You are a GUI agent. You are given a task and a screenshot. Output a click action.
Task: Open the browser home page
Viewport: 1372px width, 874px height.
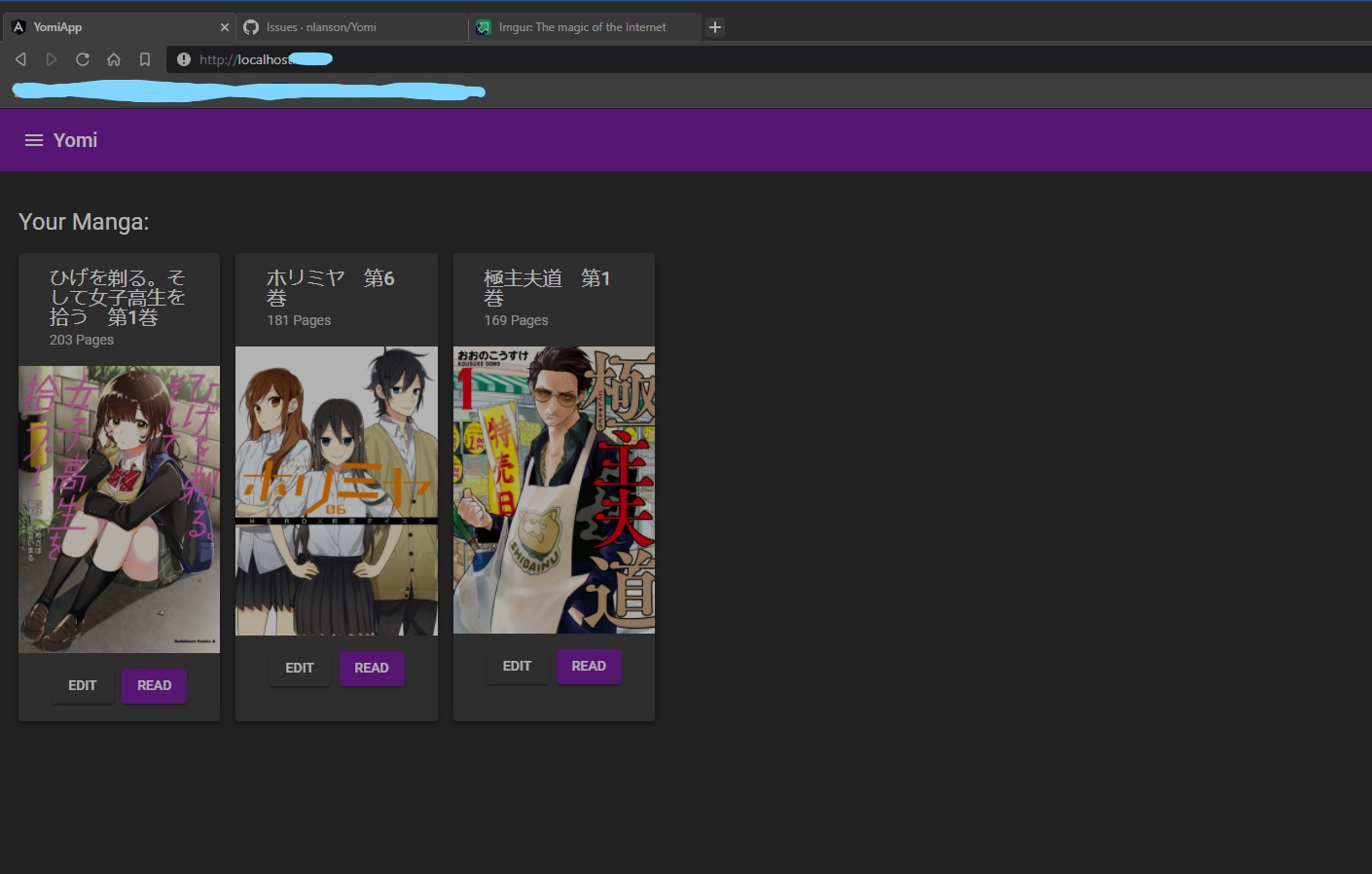click(114, 59)
